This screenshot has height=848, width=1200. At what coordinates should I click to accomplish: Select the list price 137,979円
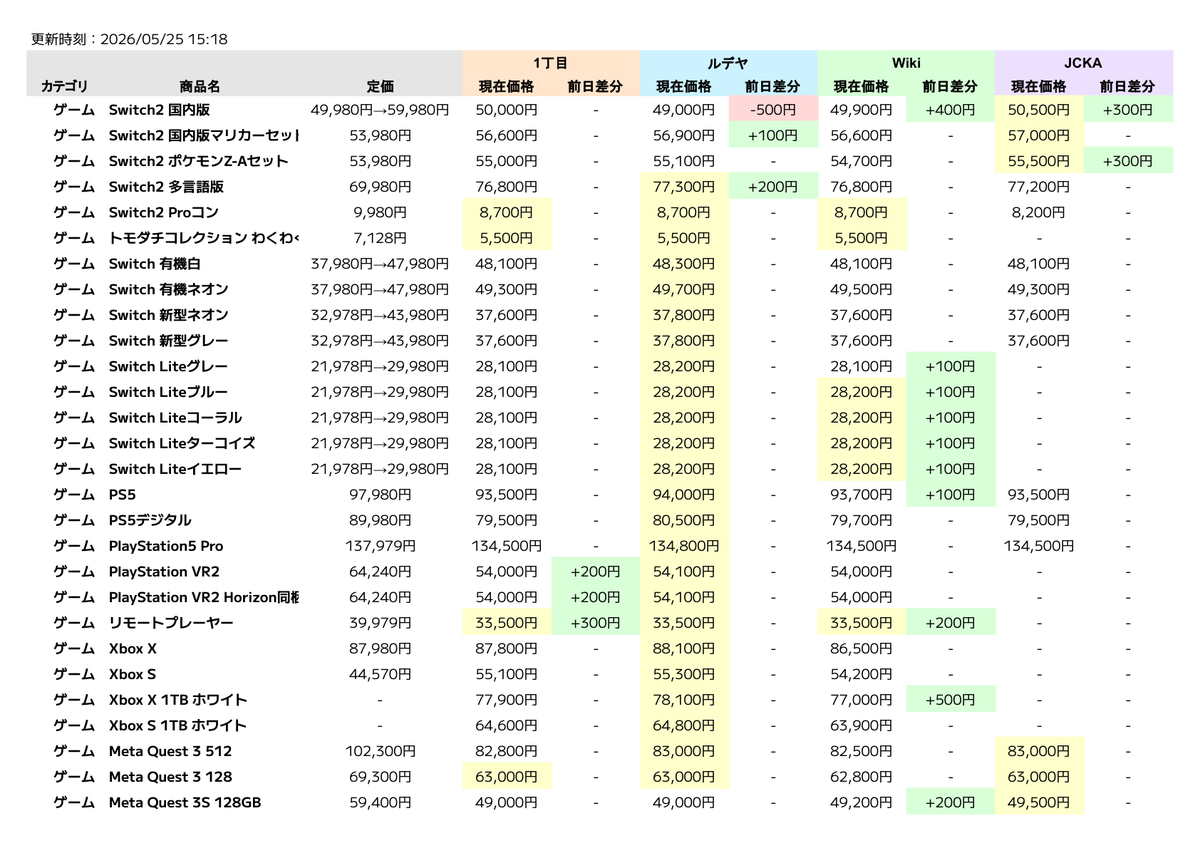click(x=380, y=546)
